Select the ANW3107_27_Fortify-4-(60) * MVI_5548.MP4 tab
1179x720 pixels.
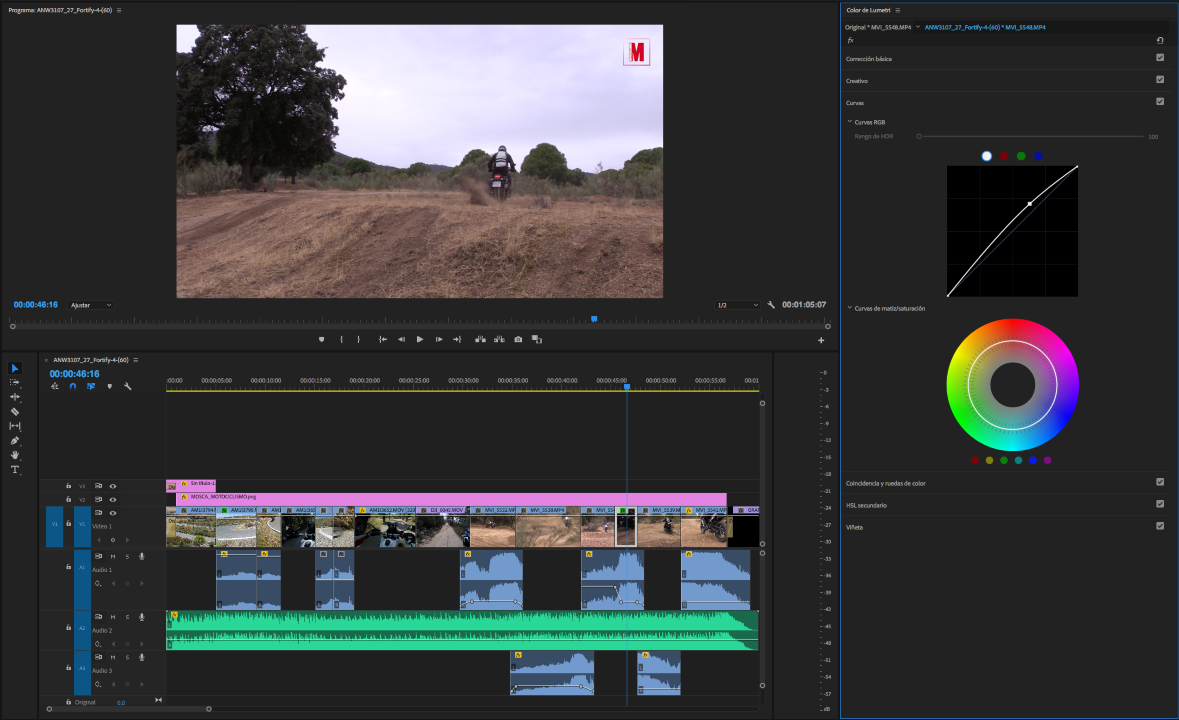985,27
